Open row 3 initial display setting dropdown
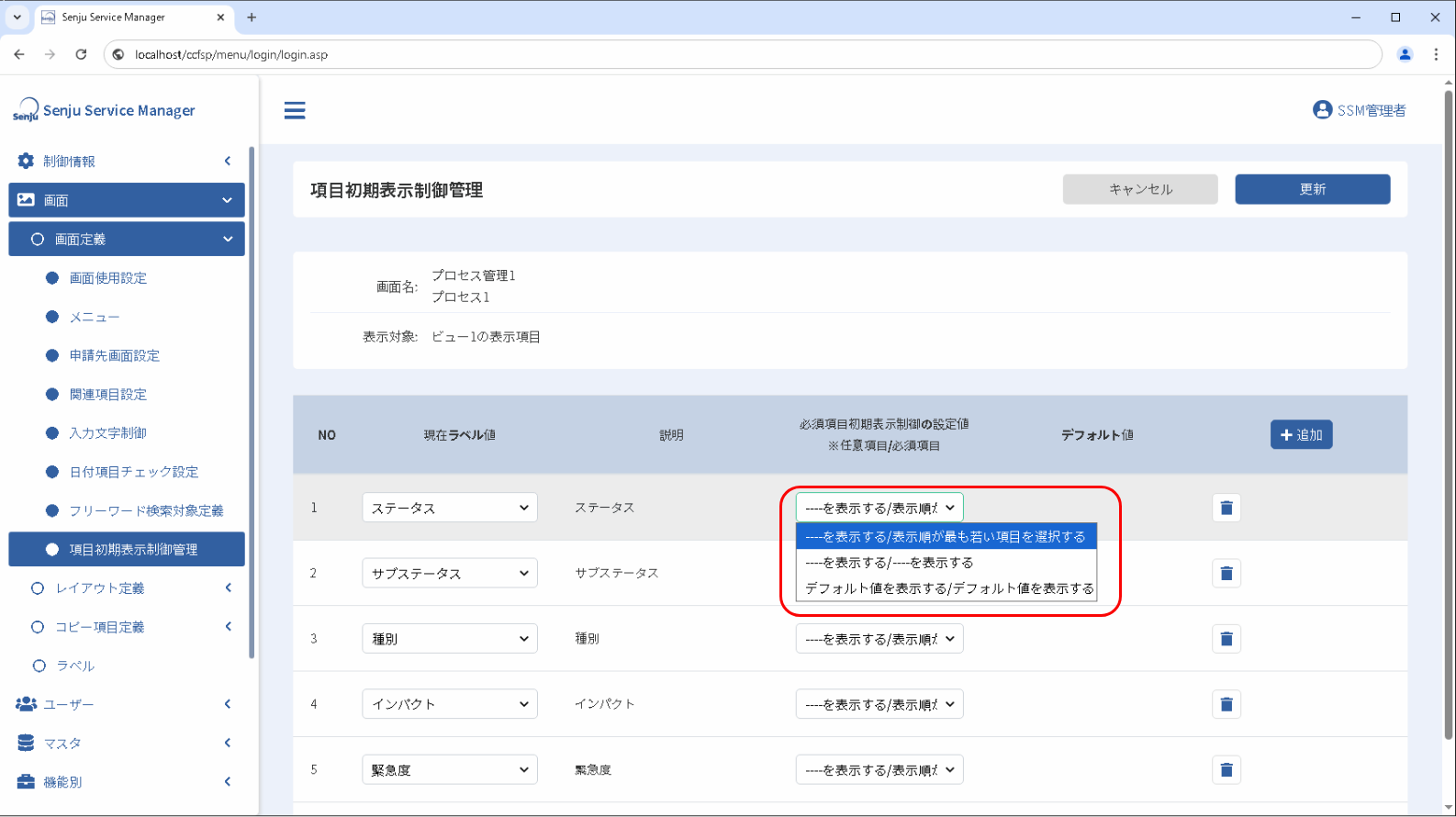 click(879, 639)
